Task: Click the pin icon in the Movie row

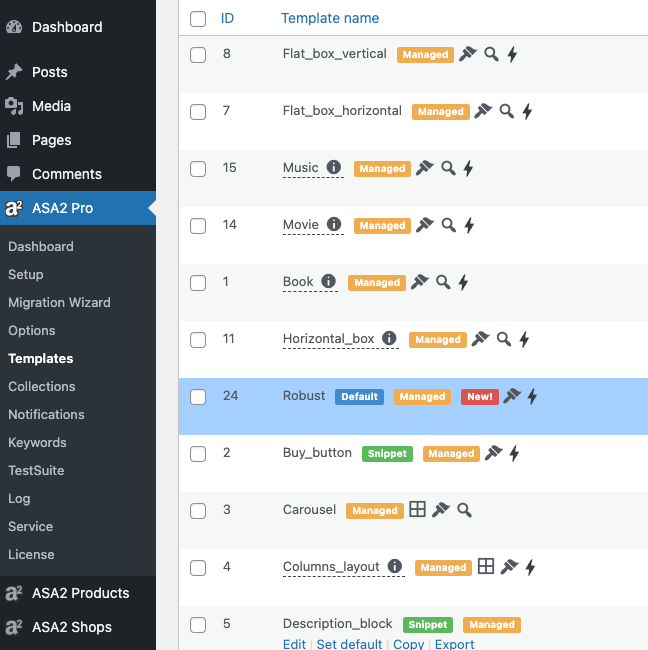Action: [425, 225]
